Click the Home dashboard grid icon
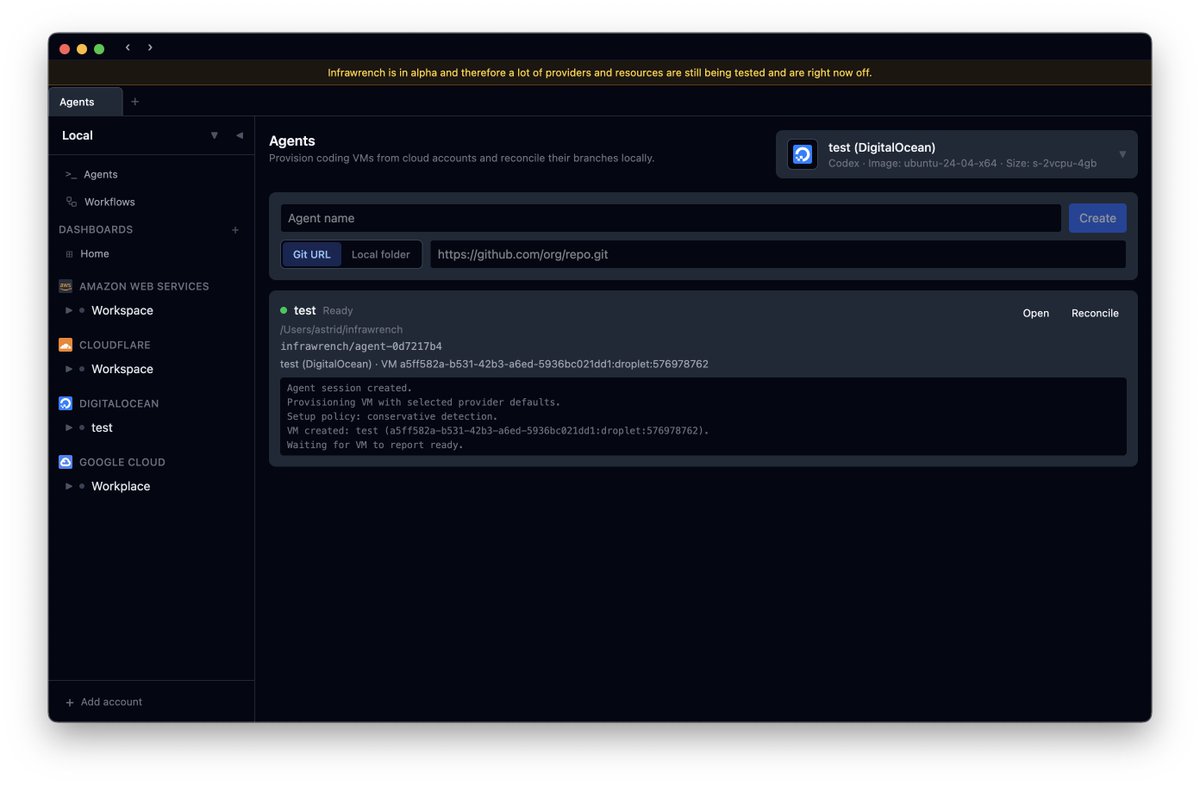1200x786 pixels. point(69,254)
